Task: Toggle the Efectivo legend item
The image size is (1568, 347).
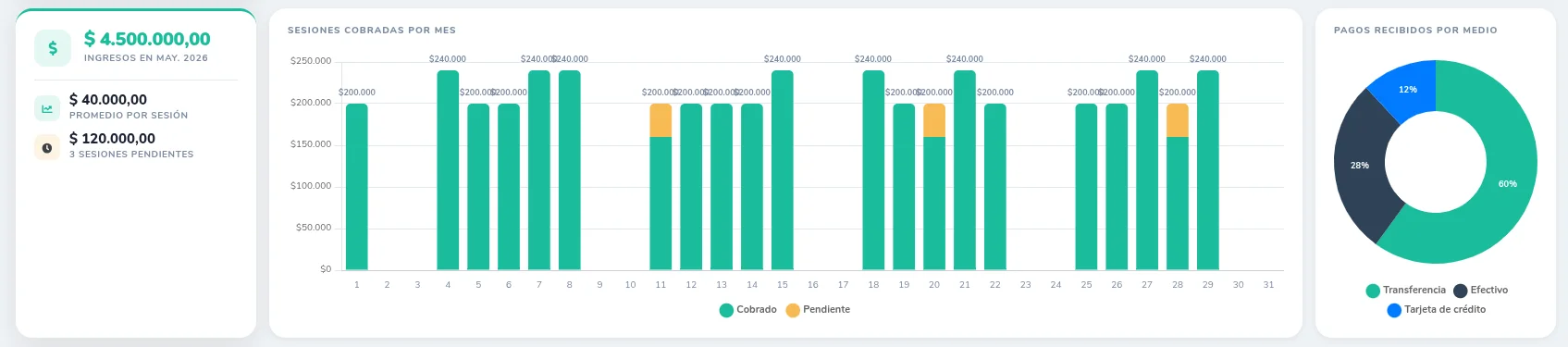Action: click(1481, 291)
